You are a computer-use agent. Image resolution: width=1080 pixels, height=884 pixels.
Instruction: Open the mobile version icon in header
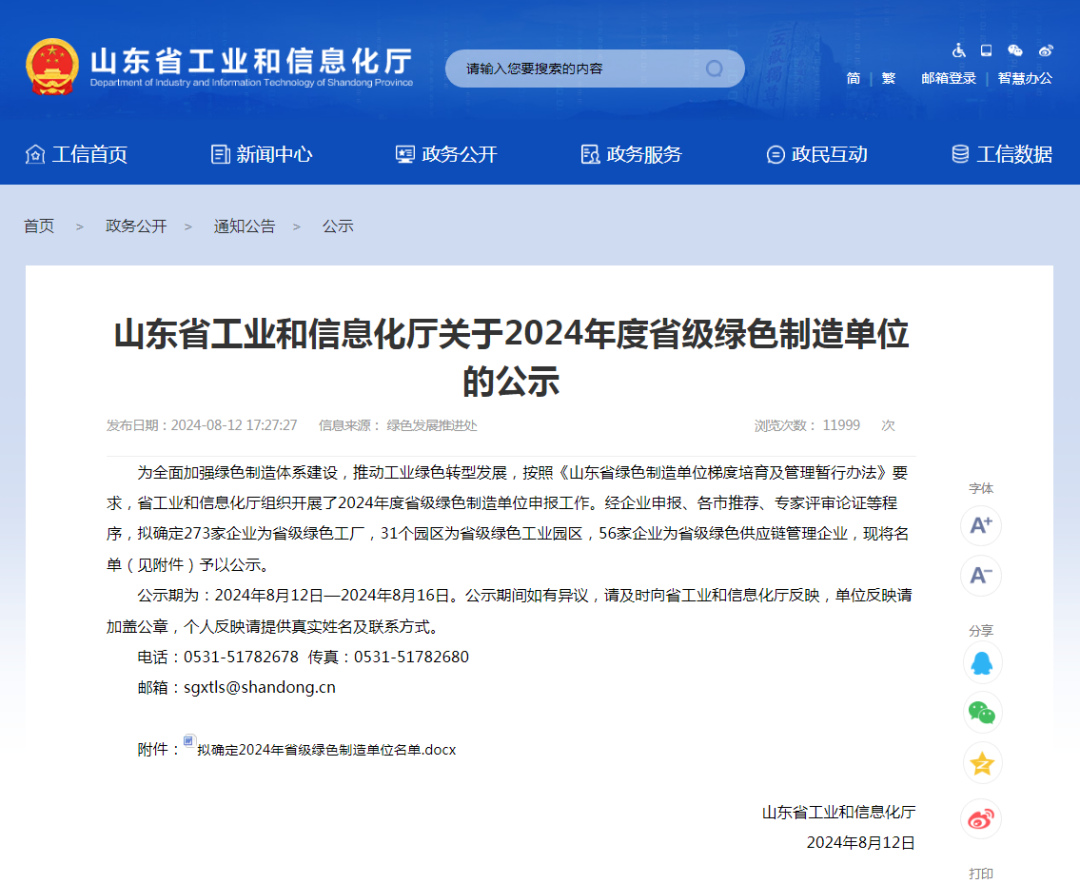click(986, 50)
